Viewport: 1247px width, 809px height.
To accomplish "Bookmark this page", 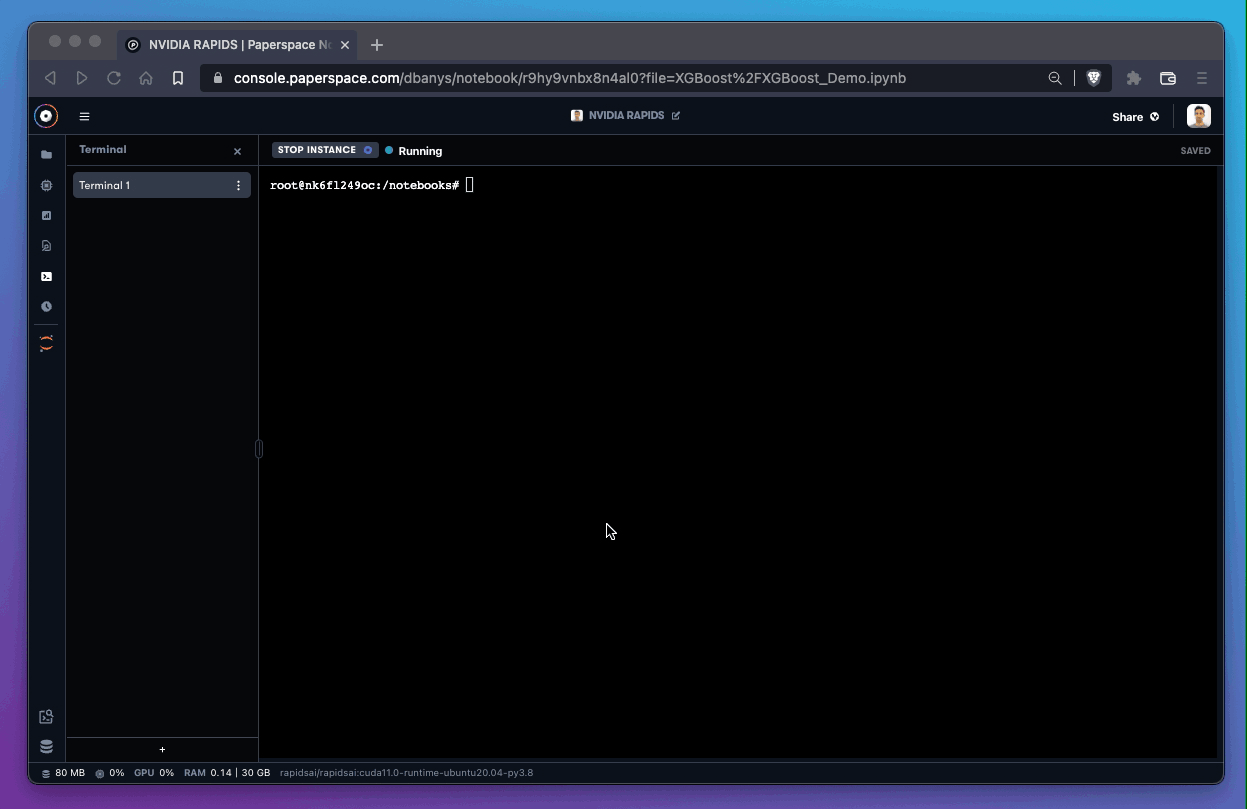I will click(x=178, y=78).
